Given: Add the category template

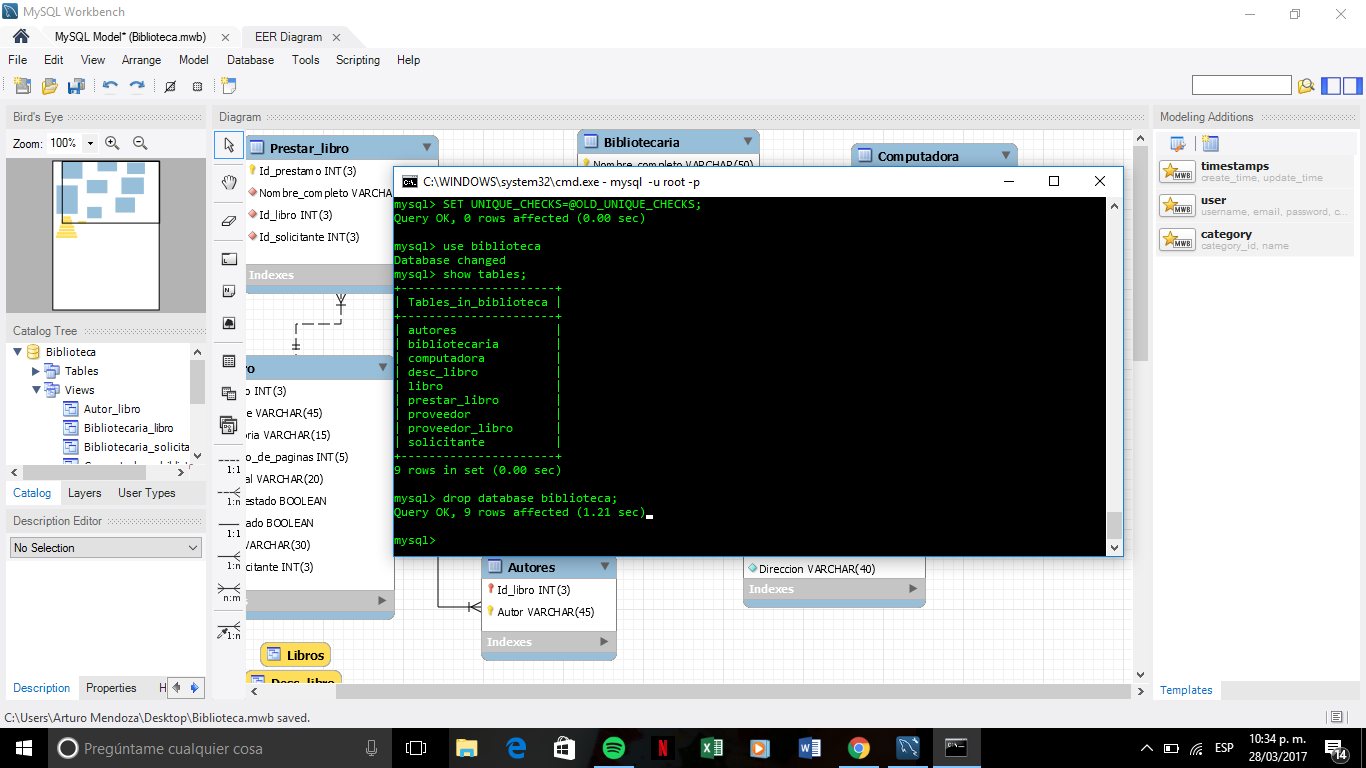Looking at the screenshot, I should click(x=1257, y=239).
